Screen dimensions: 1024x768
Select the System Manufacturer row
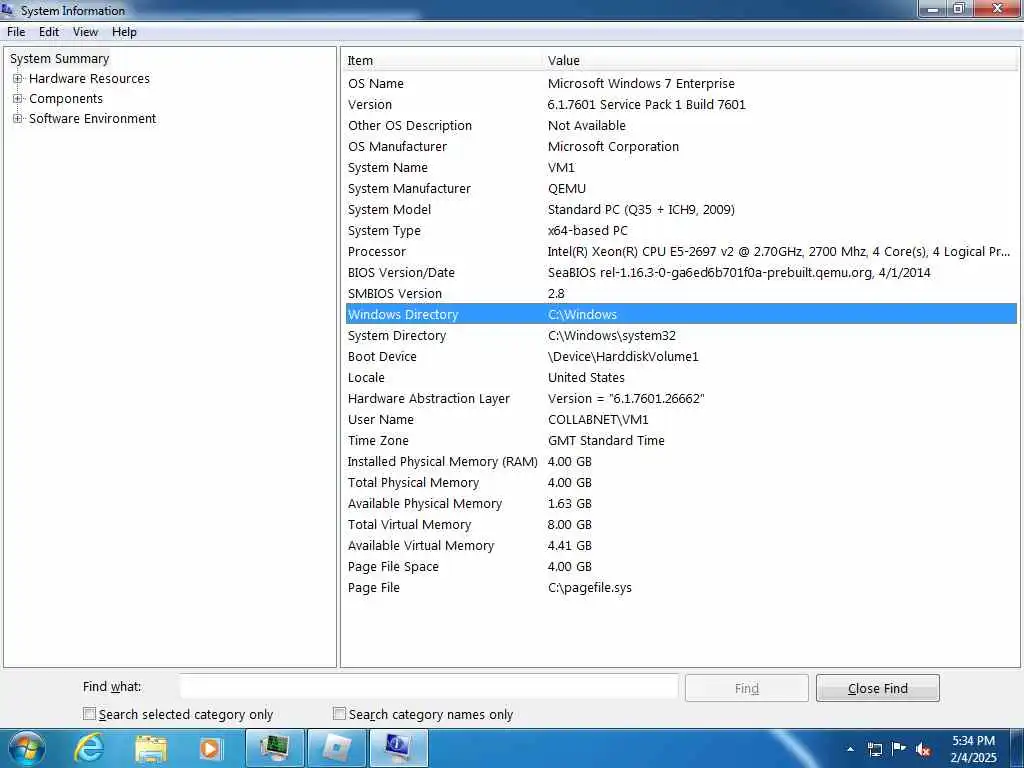681,189
